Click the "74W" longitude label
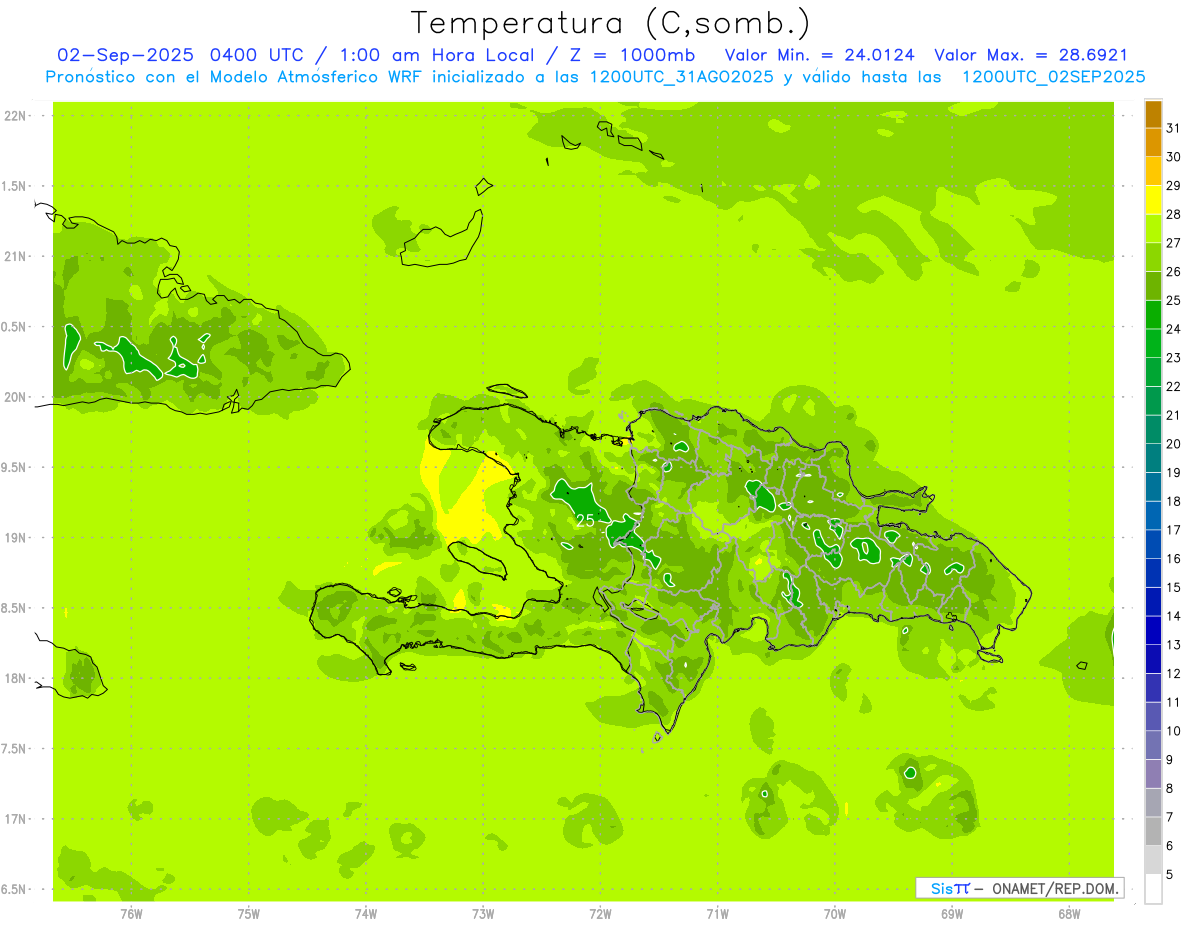This screenshot has width=1200, height=927. (x=366, y=913)
